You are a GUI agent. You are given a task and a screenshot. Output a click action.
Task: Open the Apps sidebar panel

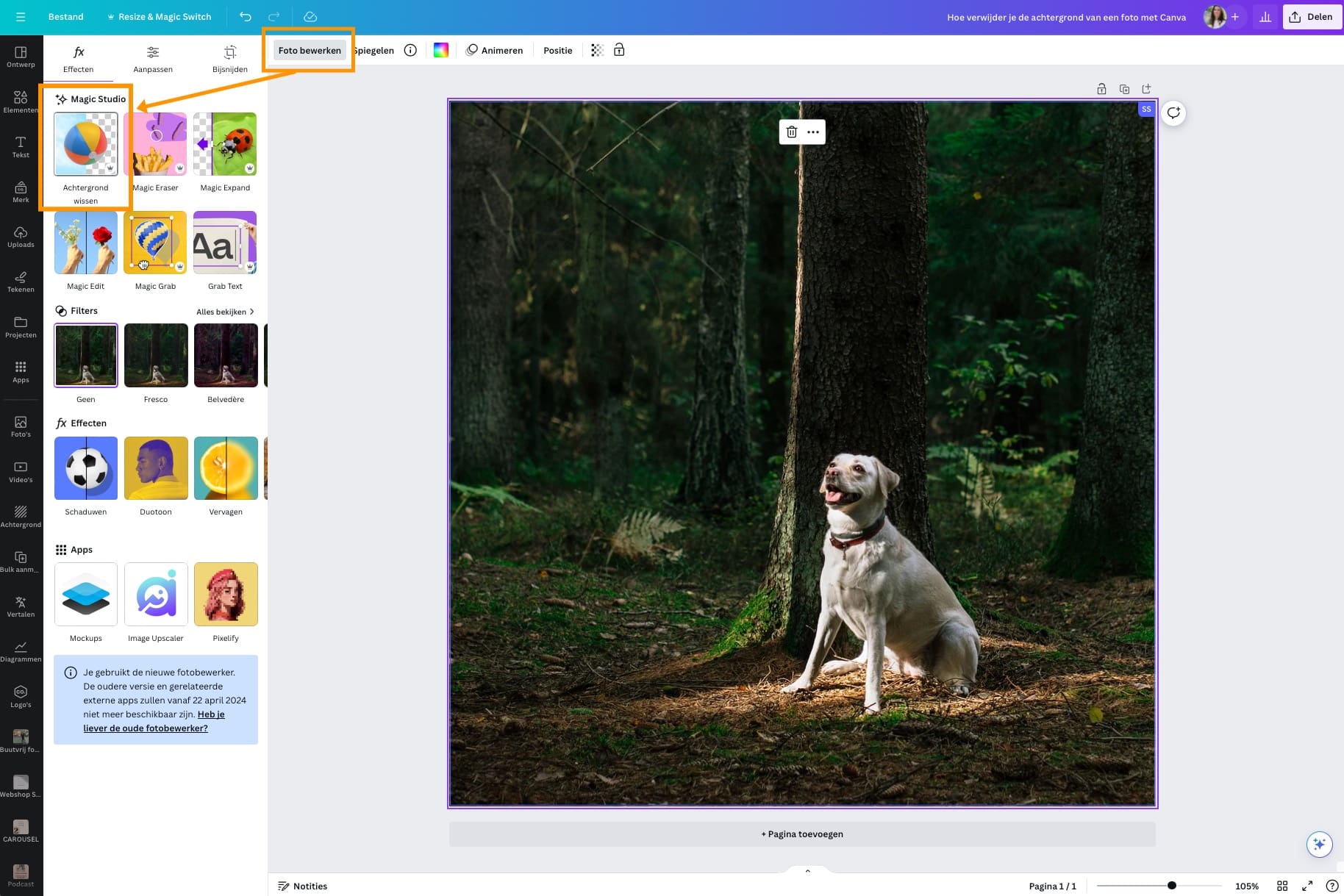[x=21, y=372]
